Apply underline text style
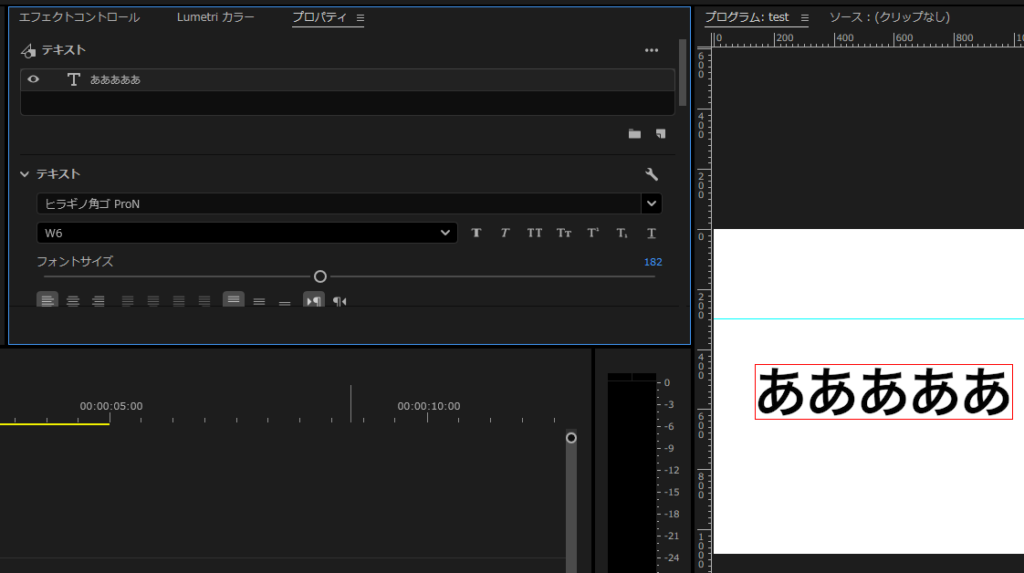Screen dimensions: 1024x573 651,233
